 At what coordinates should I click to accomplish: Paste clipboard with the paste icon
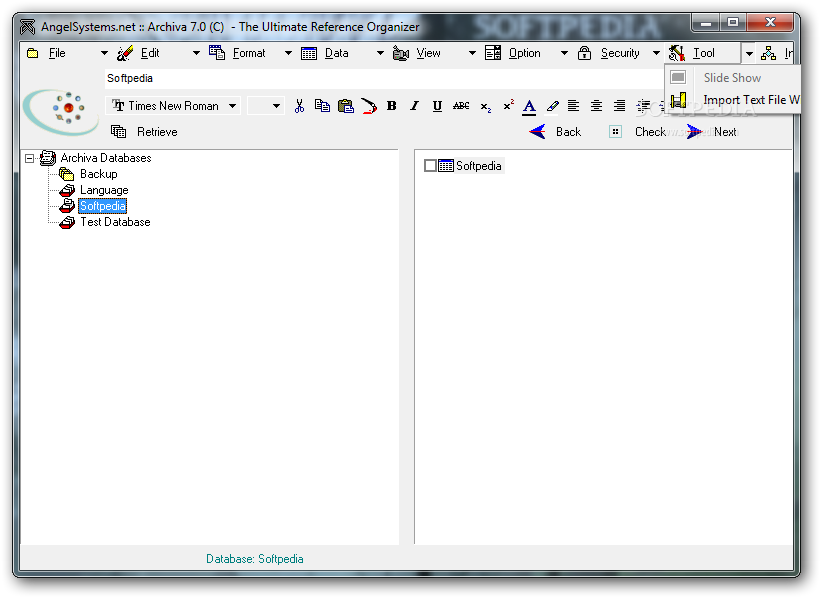[x=345, y=106]
